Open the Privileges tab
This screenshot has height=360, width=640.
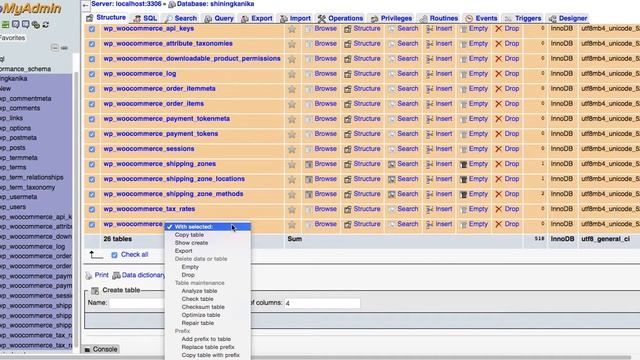coord(391,18)
